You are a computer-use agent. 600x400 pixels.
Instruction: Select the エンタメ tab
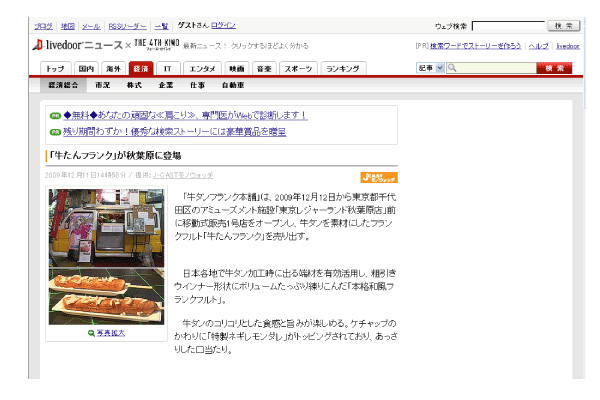pyautogui.click(x=202, y=69)
